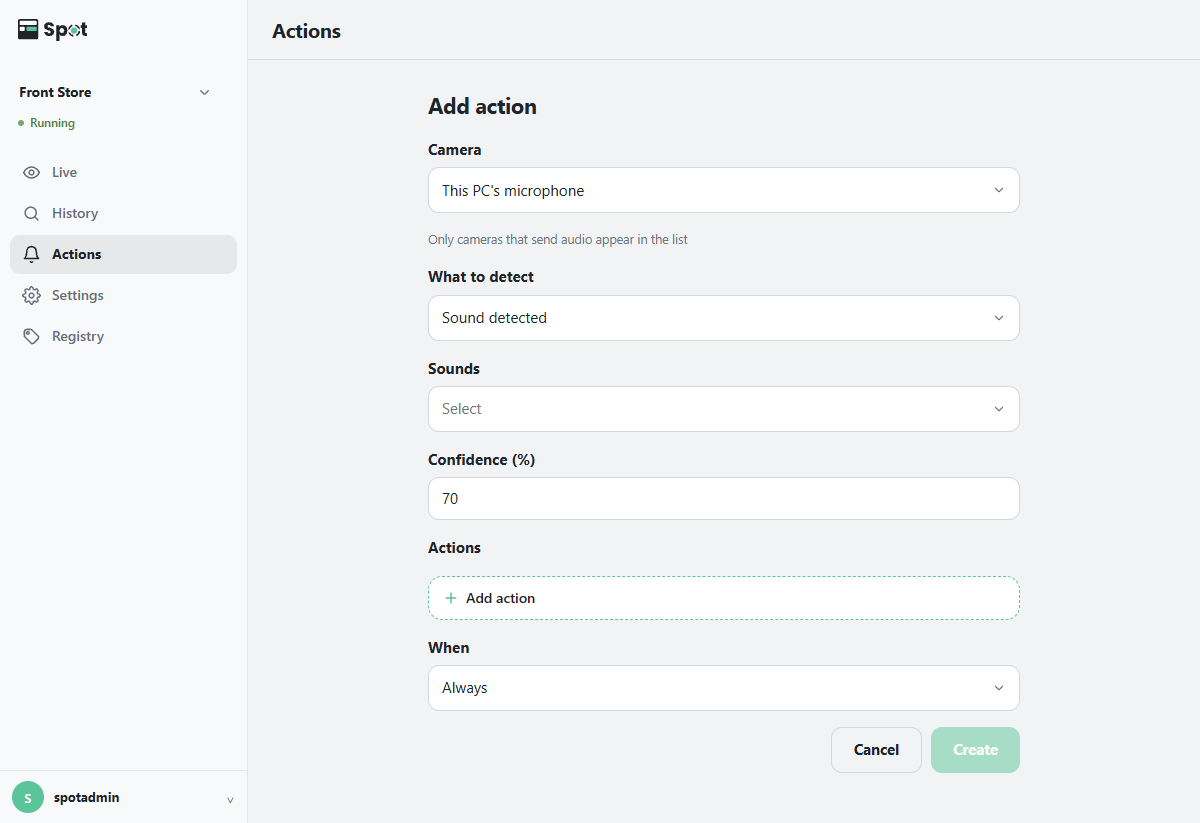The height and width of the screenshot is (823, 1200).
Task: Click the Running status text
Action: click(x=52, y=123)
